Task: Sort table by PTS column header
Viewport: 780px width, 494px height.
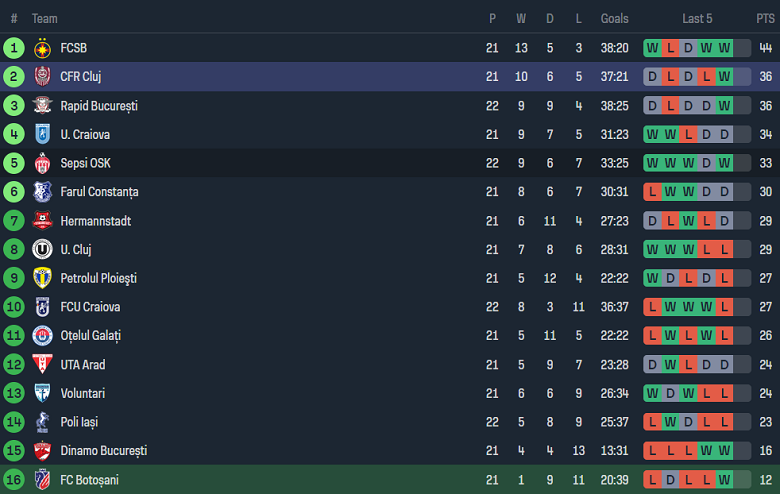Action: click(x=765, y=19)
